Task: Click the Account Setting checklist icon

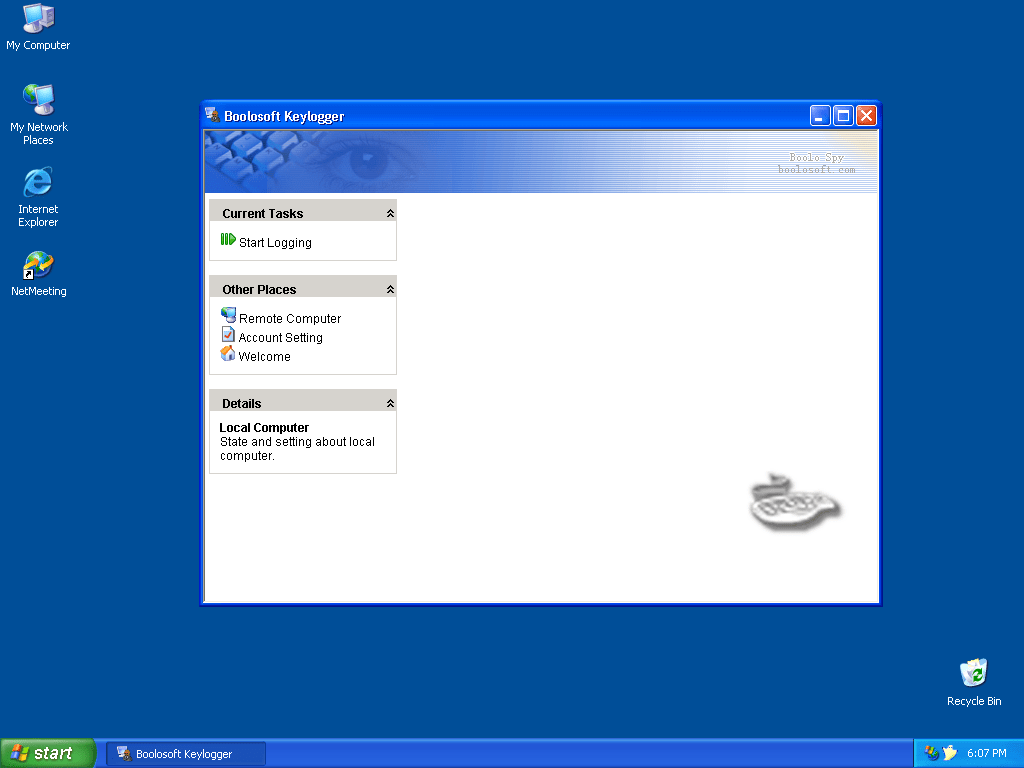Action: point(228,335)
